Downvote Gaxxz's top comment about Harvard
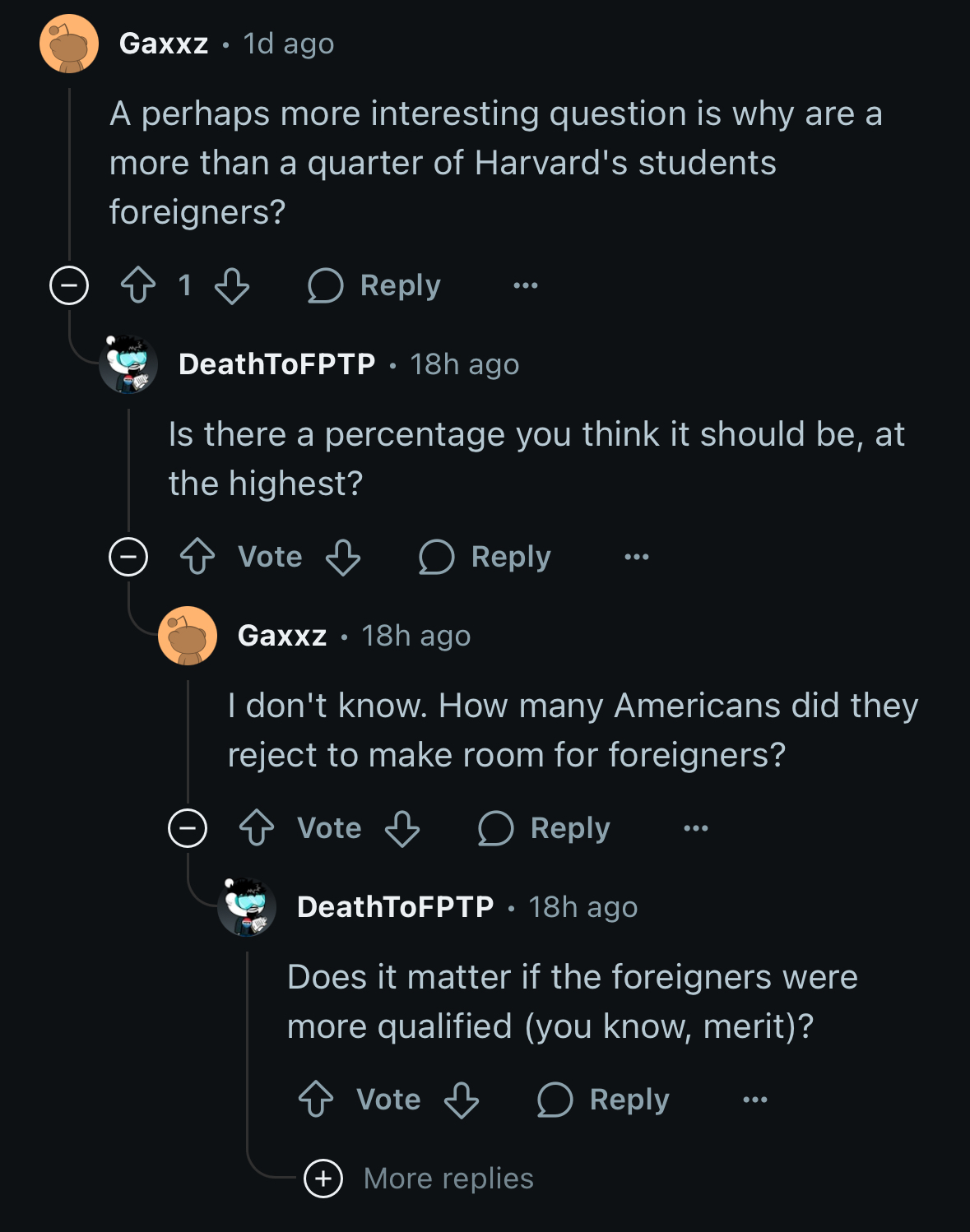The image size is (970, 1232). 232,285
